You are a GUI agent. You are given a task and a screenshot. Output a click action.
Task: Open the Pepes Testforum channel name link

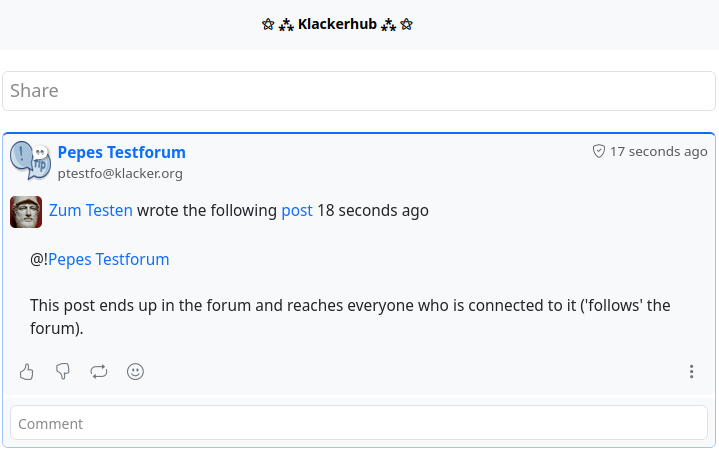(x=121, y=152)
